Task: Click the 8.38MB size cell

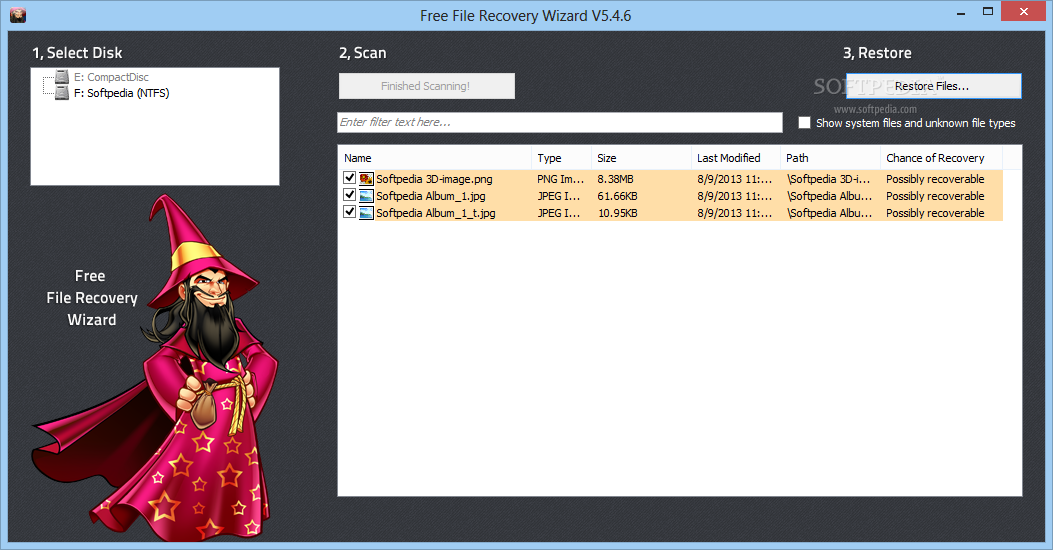Action: coord(615,179)
